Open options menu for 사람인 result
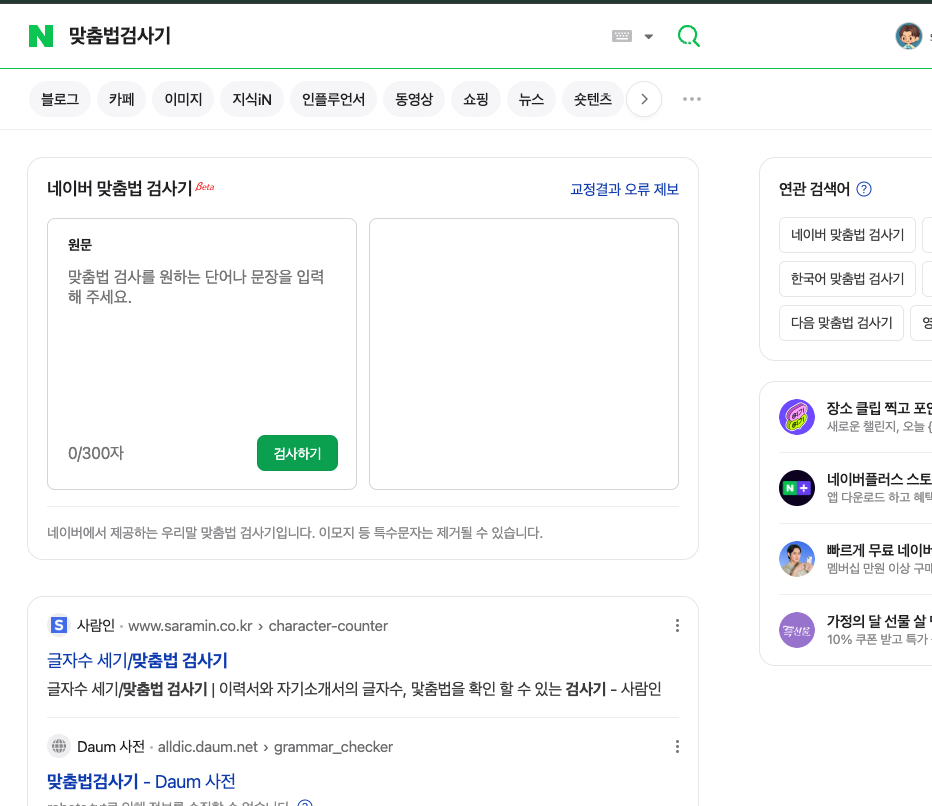This screenshot has width=932, height=806. (x=677, y=625)
